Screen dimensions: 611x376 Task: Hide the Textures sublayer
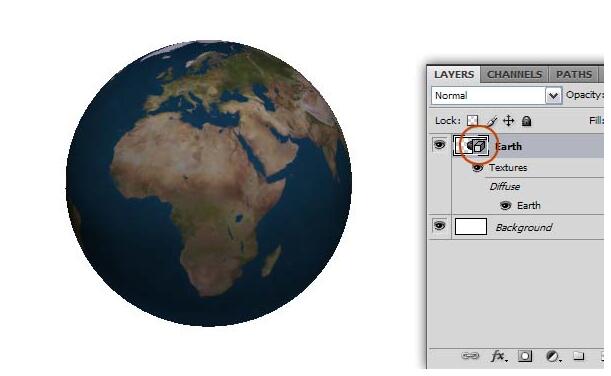[x=477, y=168]
